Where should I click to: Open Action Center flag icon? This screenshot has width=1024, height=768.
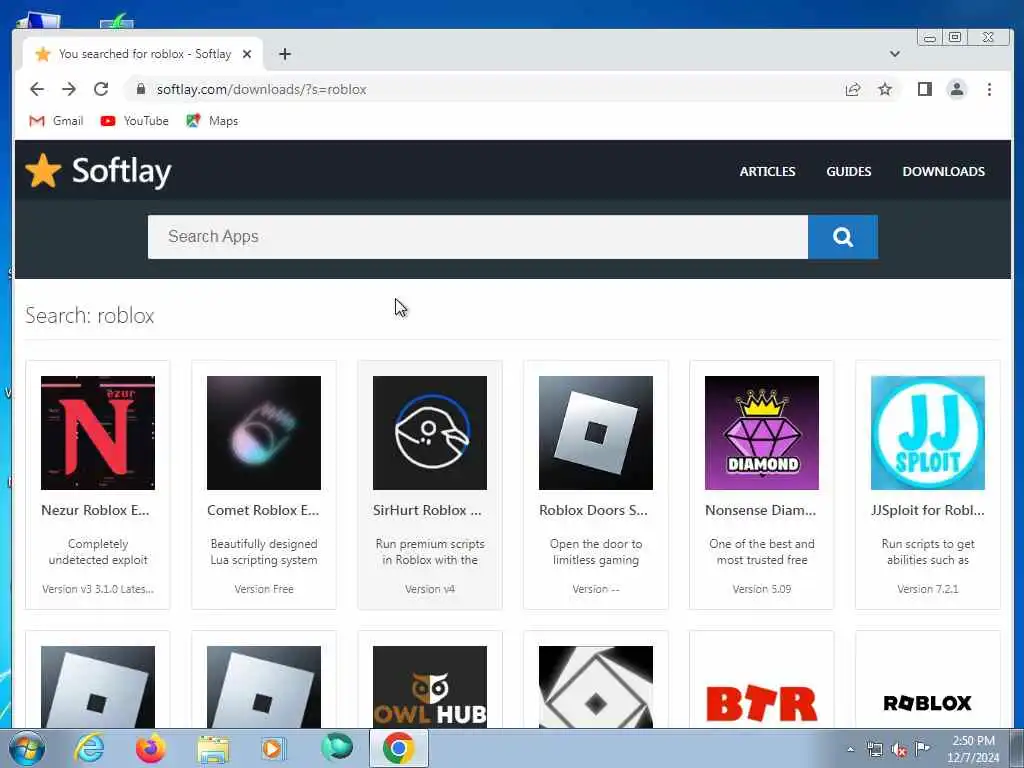coord(922,749)
